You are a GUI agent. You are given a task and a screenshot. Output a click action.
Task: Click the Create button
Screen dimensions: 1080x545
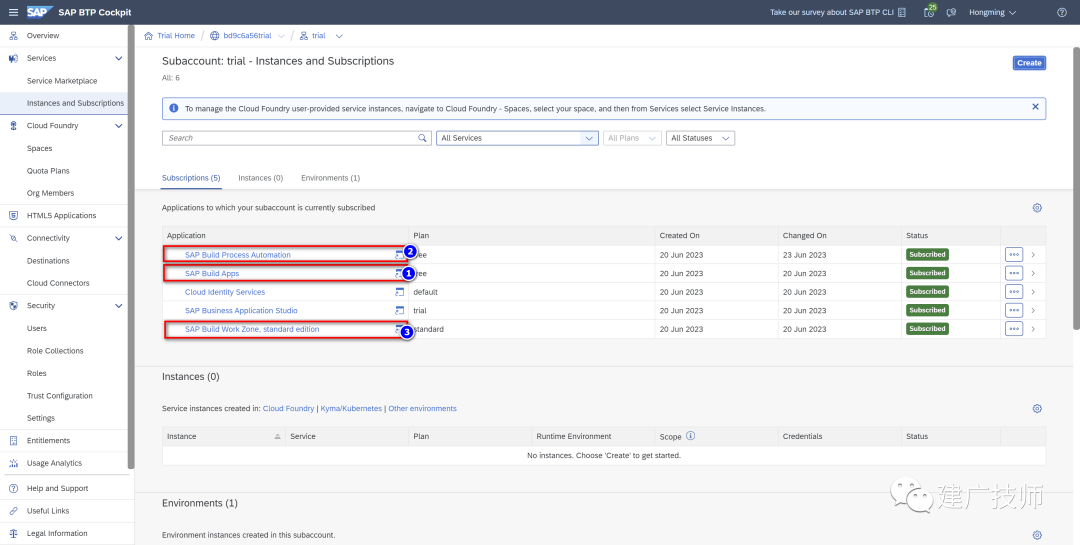click(1029, 63)
